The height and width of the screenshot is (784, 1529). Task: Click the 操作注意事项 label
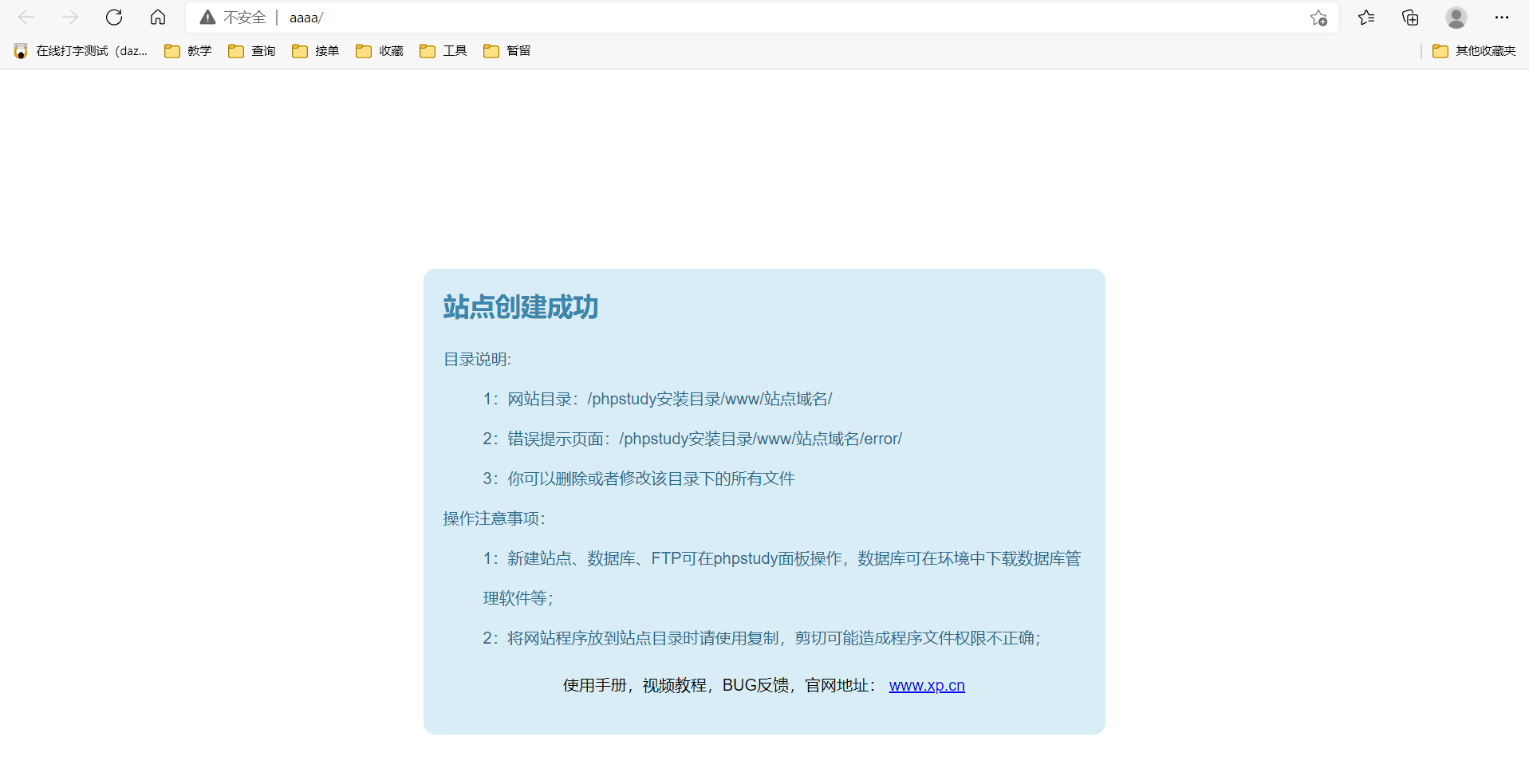coord(495,518)
